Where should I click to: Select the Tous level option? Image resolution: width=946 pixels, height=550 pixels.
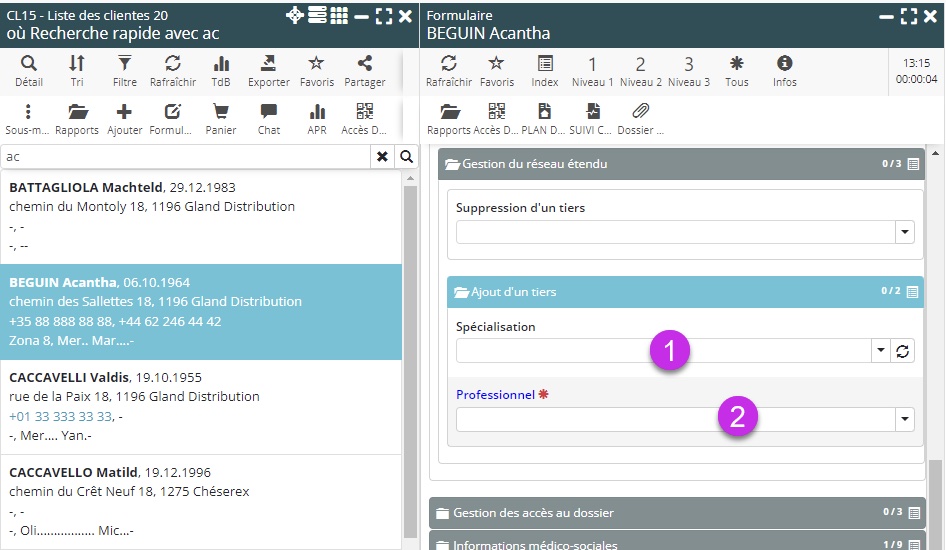[737, 70]
